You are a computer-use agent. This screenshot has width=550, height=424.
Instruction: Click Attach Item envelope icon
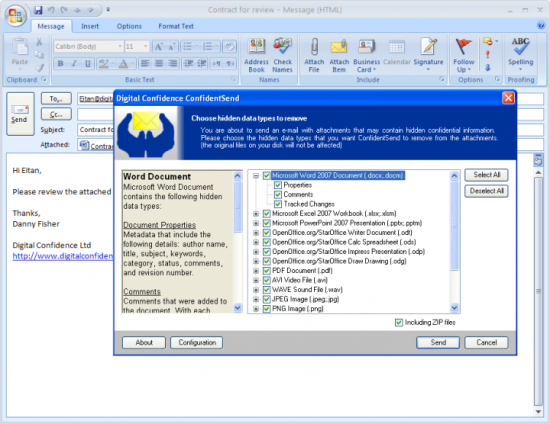(x=339, y=47)
